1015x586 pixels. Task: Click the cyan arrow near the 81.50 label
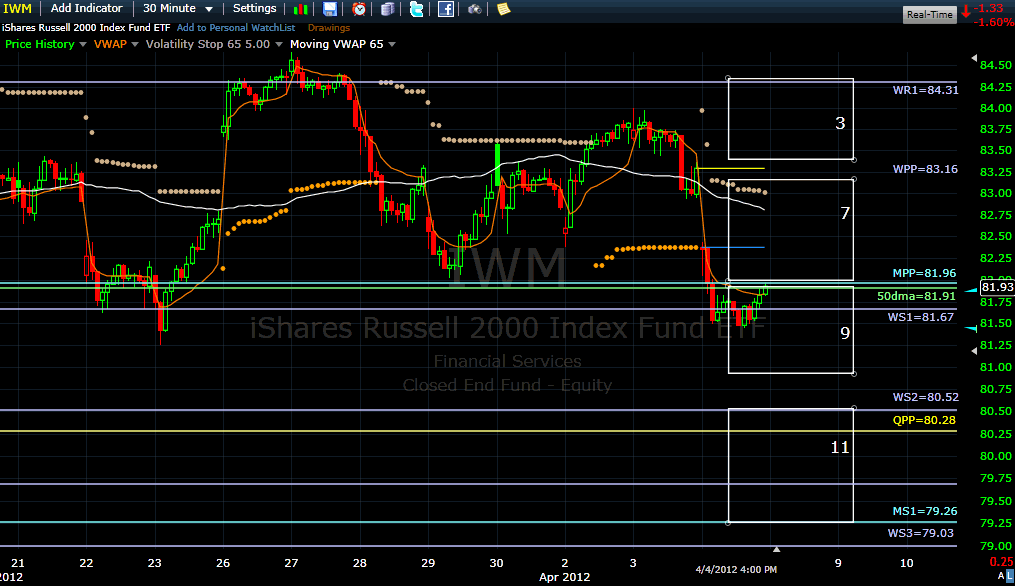pos(972,329)
